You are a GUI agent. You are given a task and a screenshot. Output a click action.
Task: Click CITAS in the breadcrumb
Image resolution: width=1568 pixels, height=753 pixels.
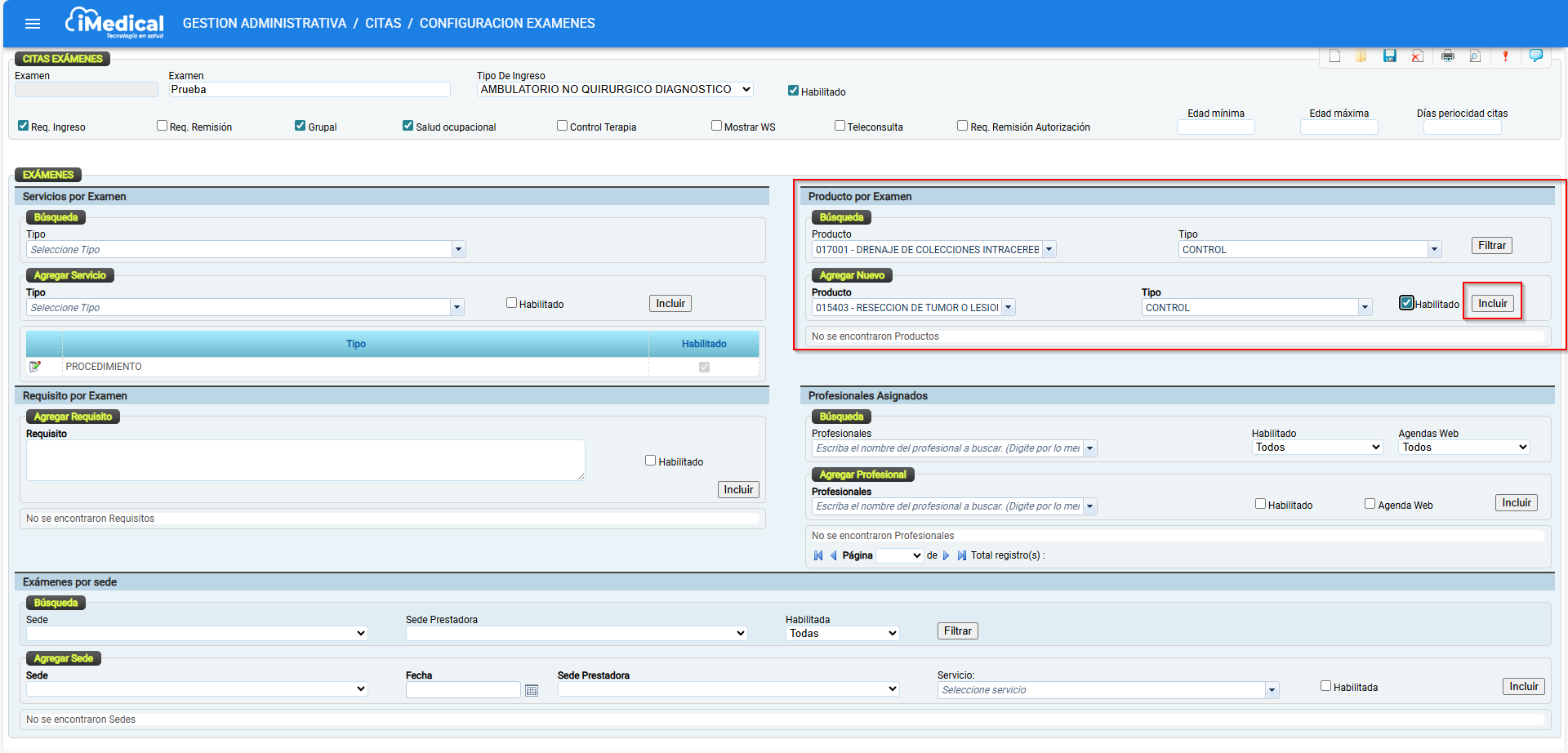(x=383, y=24)
